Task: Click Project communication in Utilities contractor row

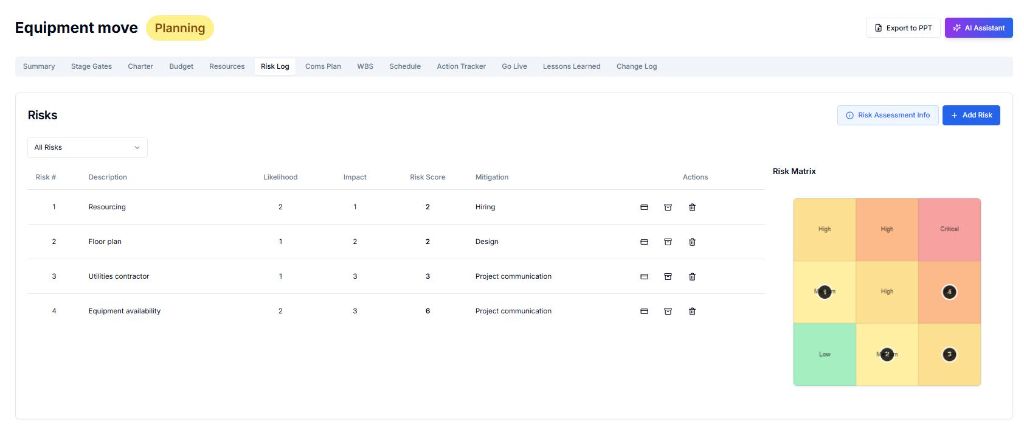Action: 513,276
